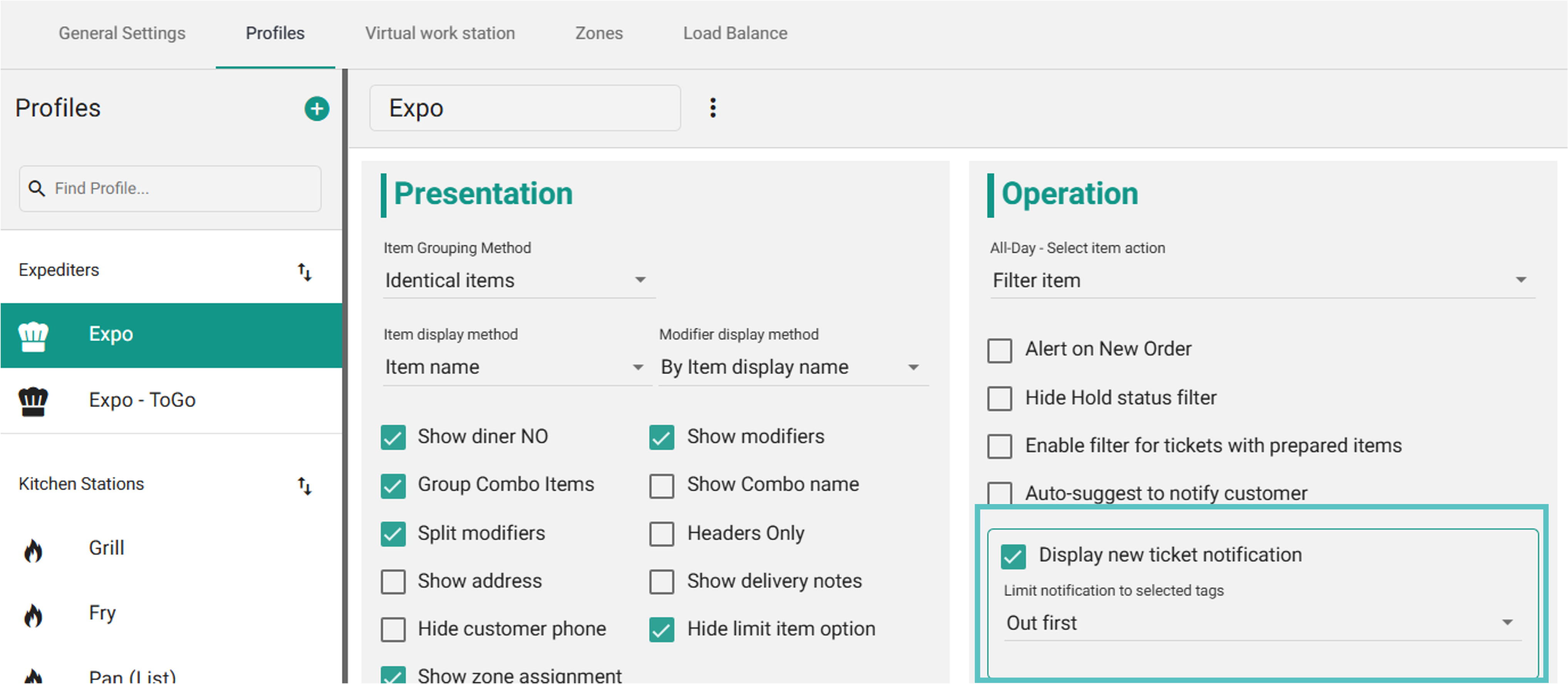Open the Load Balance tab
The height and width of the screenshot is (684, 1568).
[x=735, y=33]
